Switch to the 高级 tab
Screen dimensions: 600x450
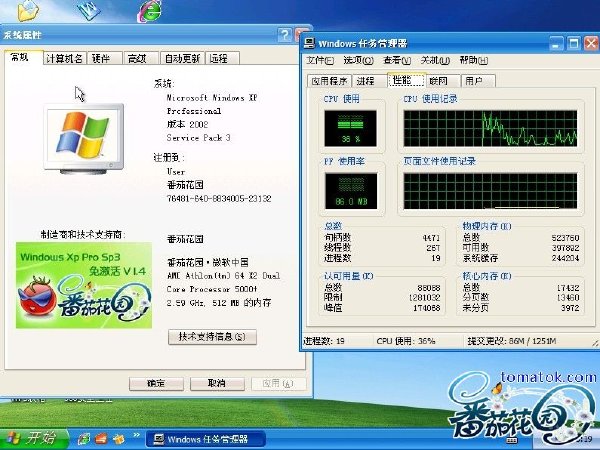[140, 59]
